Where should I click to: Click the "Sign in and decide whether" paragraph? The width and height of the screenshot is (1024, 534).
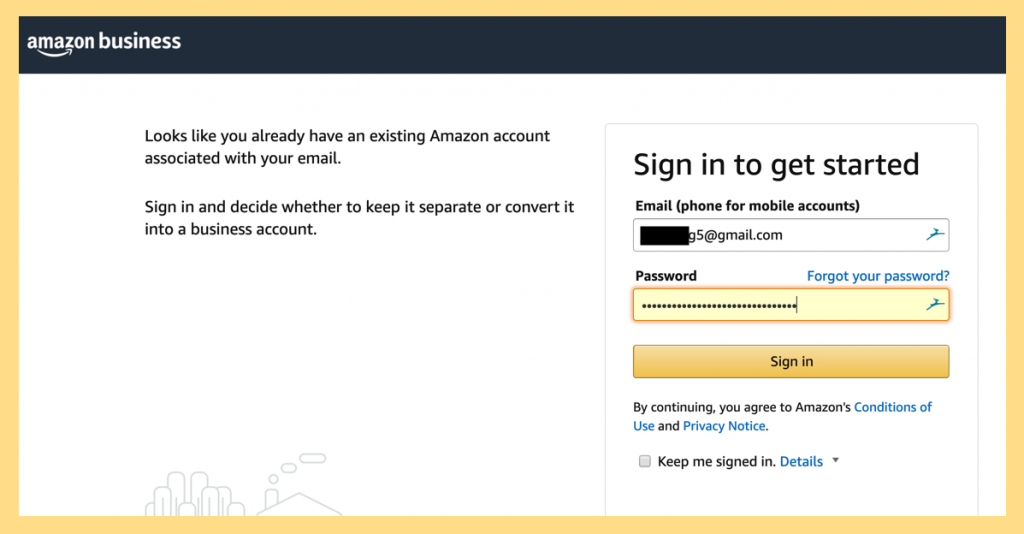[359, 218]
